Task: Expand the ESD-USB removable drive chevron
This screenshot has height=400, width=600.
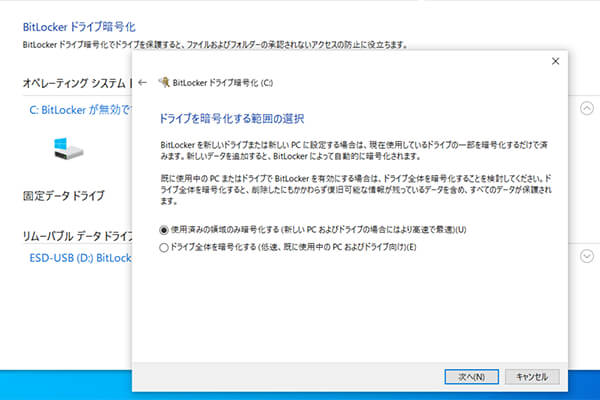Action: 587,256
